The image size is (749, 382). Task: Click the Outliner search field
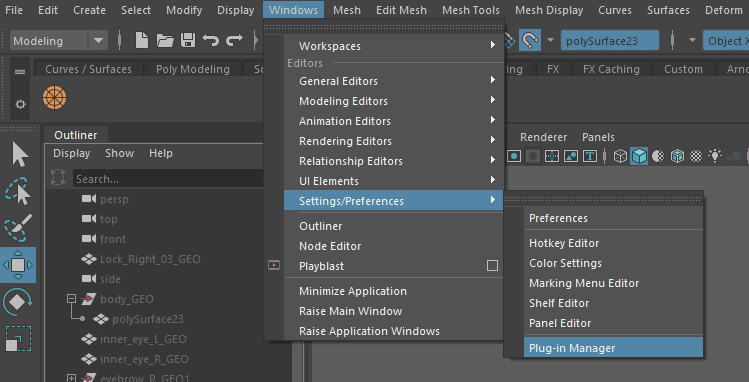click(168, 179)
